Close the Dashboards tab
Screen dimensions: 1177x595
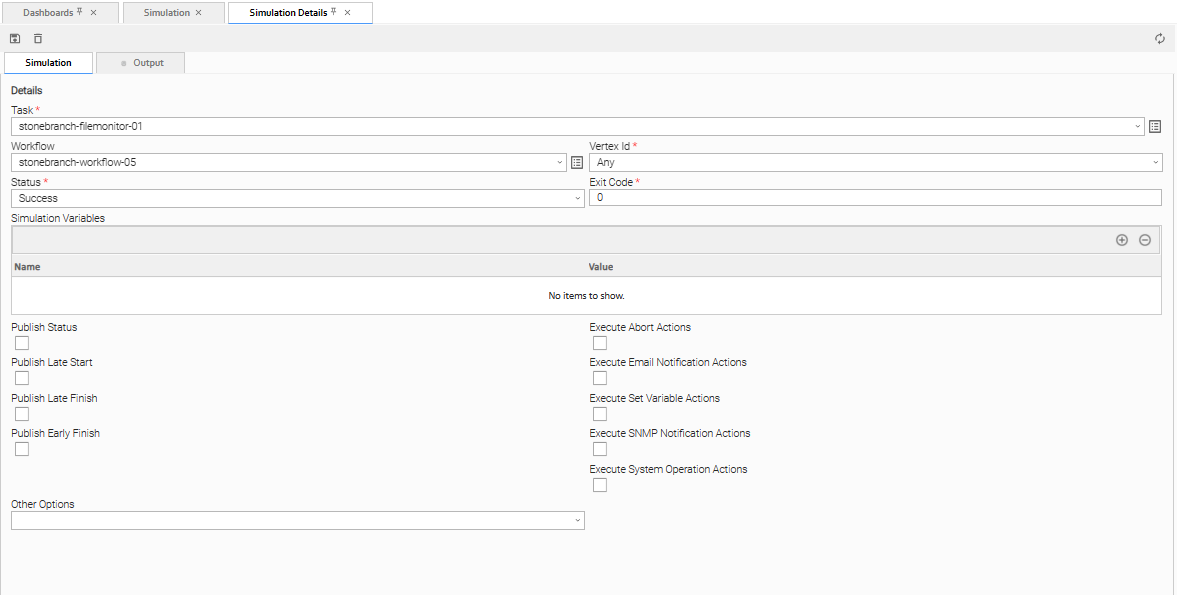(x=94, y=13)
